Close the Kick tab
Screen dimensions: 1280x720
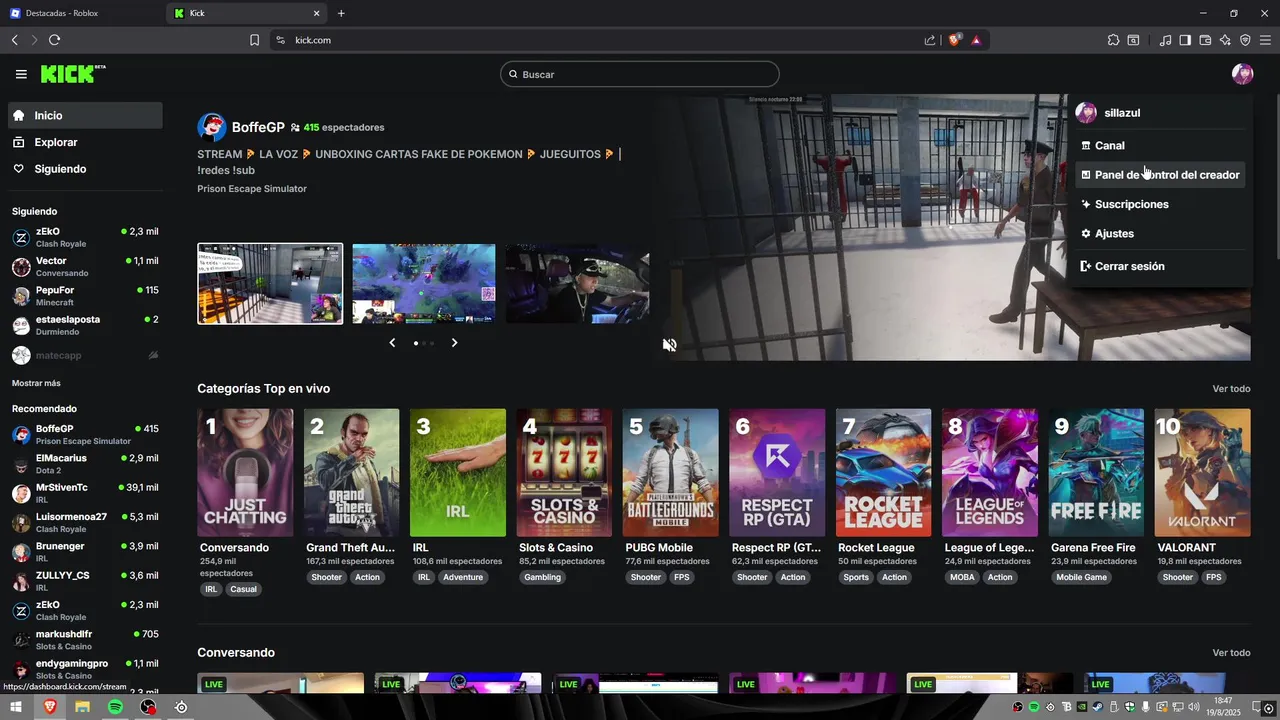(x=317, y=13)
